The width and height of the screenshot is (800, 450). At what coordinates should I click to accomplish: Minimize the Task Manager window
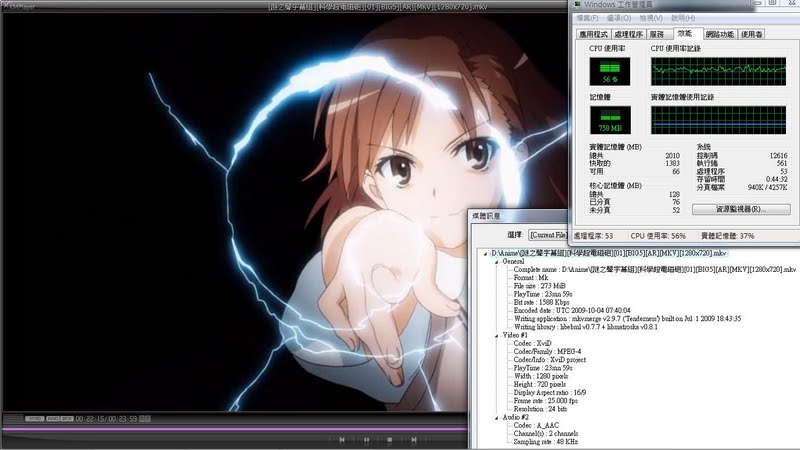[758, 3]
